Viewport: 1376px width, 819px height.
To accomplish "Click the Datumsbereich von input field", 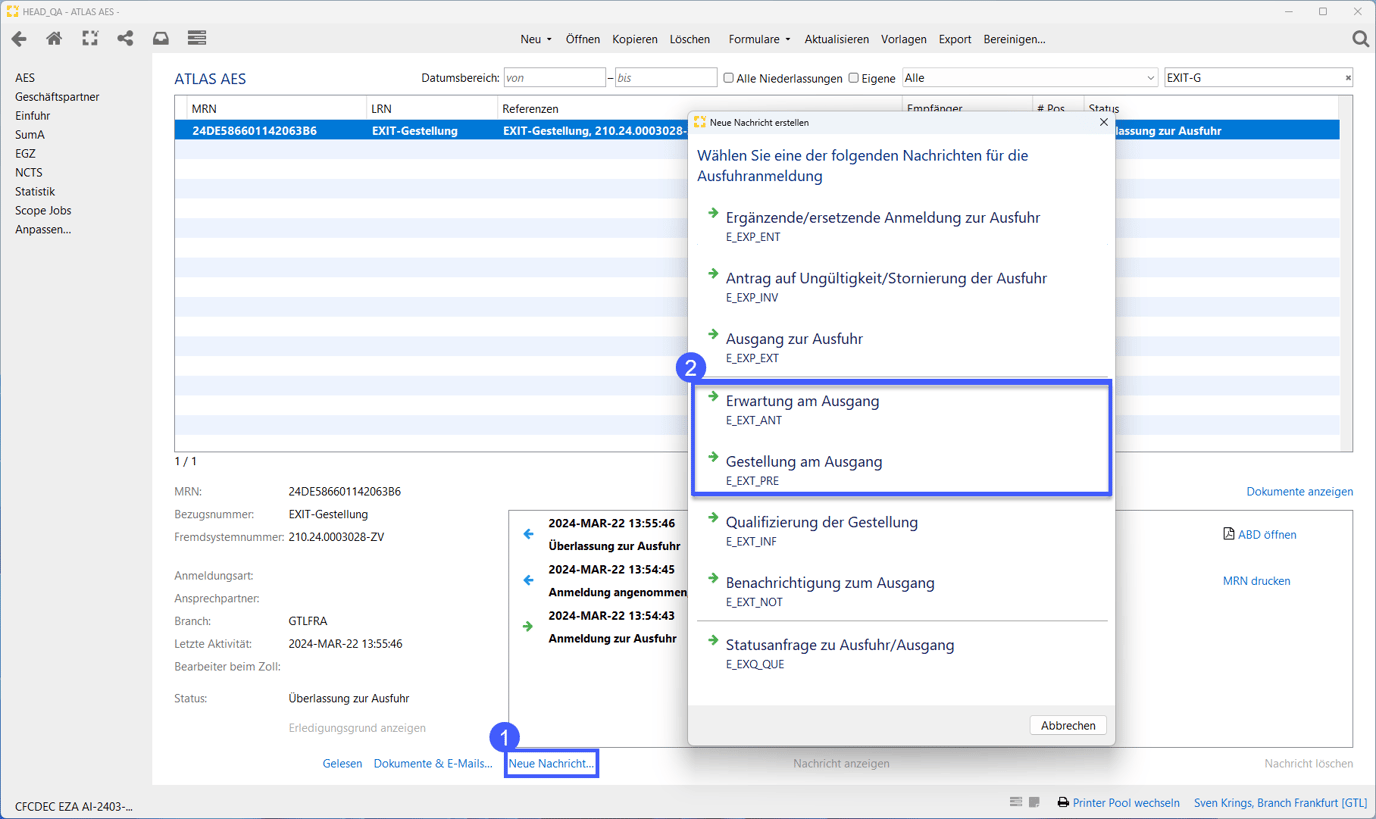I will [554, 78].
